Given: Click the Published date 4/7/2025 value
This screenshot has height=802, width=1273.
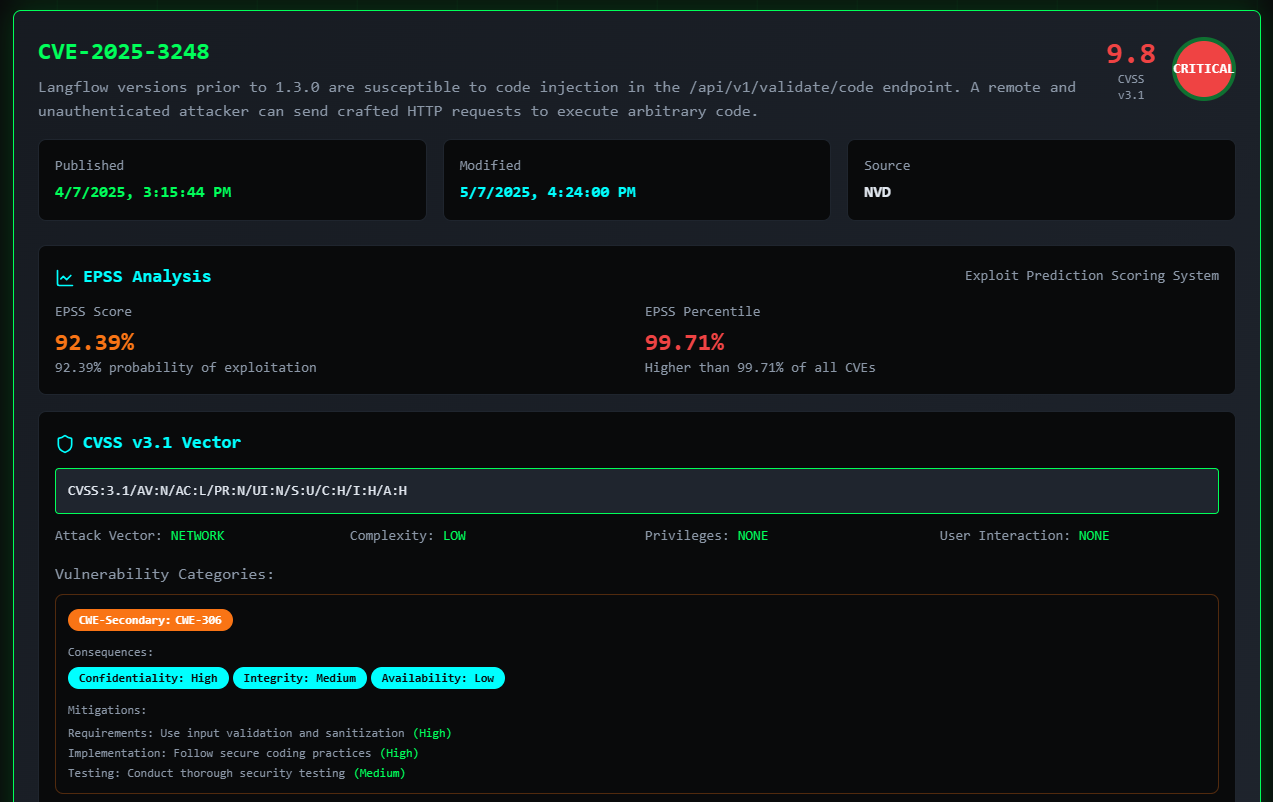Looking at the screenshot, I should point(143,192).
